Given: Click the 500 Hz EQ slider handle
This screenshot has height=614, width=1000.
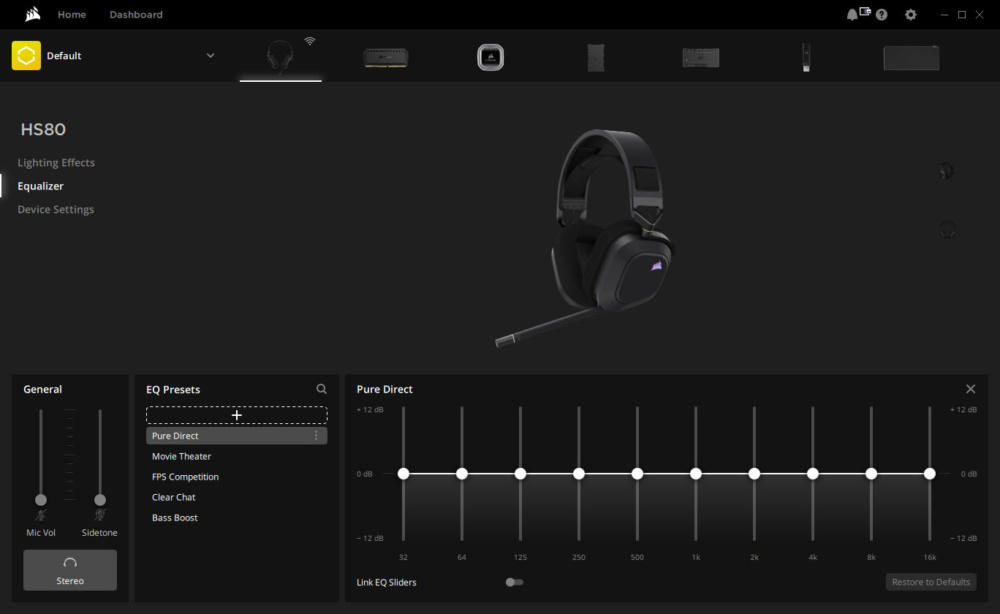Looking at the screenshot, I should point(637,474).
